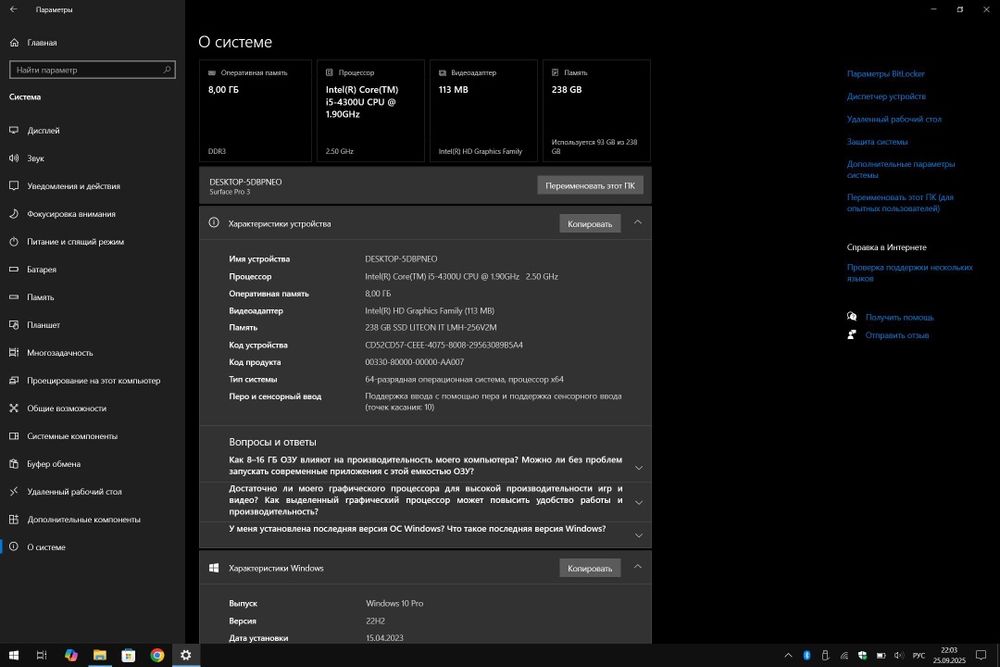Open Удаленный рабочий стол link on right

click(893, 119)
